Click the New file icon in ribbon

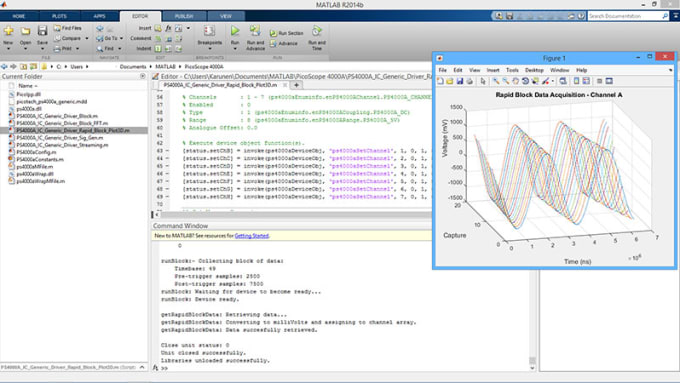[x=8, y=31]
